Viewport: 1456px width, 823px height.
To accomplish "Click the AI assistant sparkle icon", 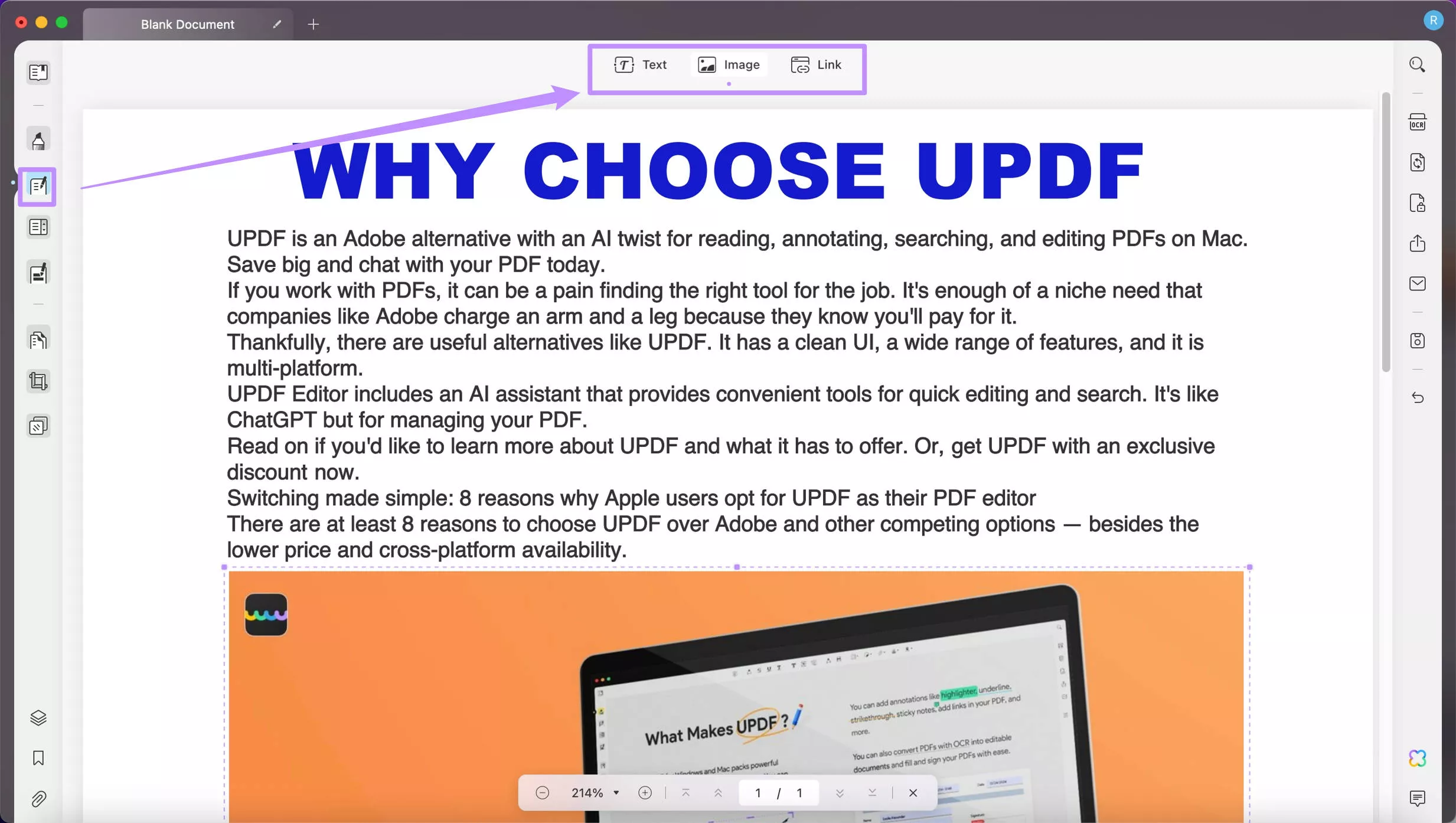I will coord(1418,758).
